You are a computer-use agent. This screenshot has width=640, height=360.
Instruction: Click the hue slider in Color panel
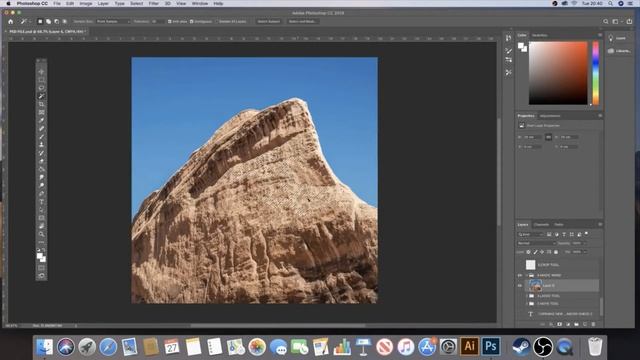(596, 73)
